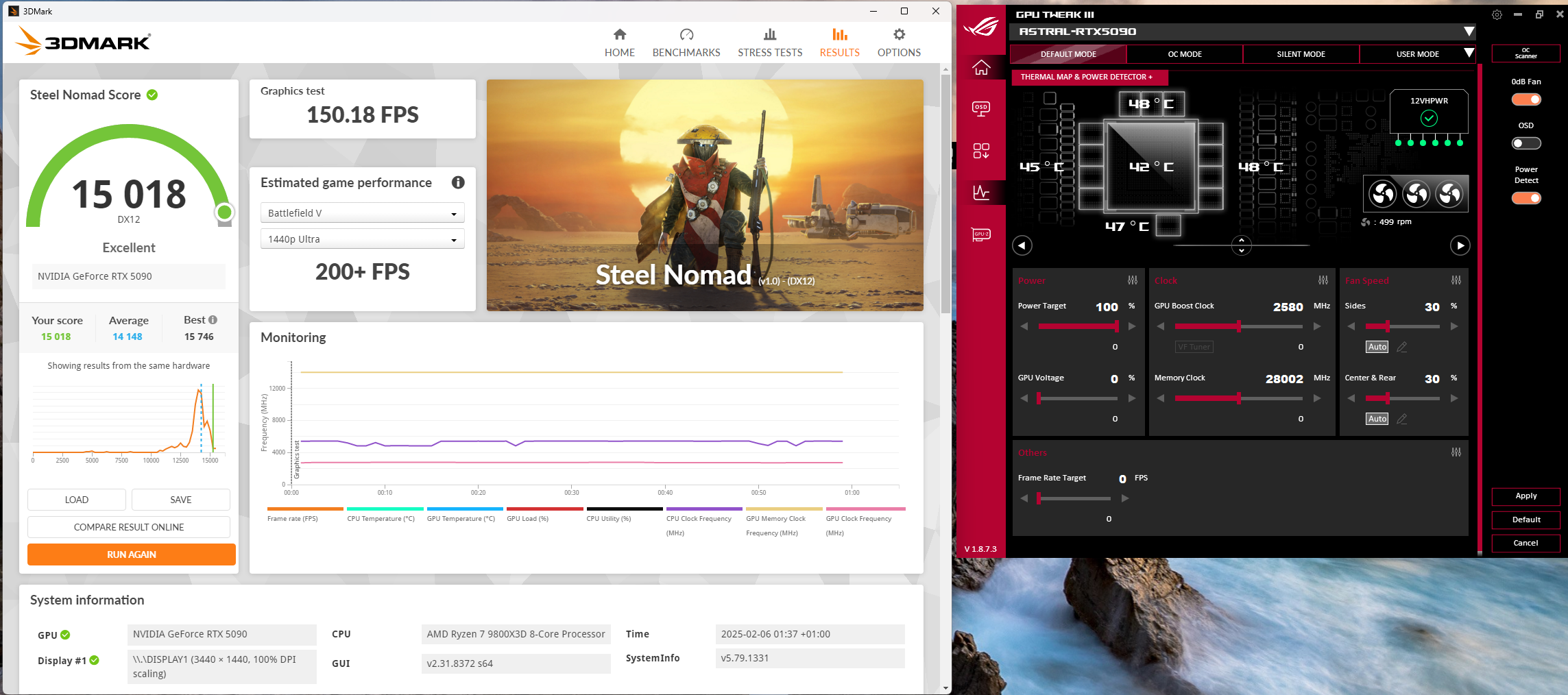Viewport: 1568px width, 695px height.
Task: Click the info icon next to Best score
Action: (x=213, y=320)
